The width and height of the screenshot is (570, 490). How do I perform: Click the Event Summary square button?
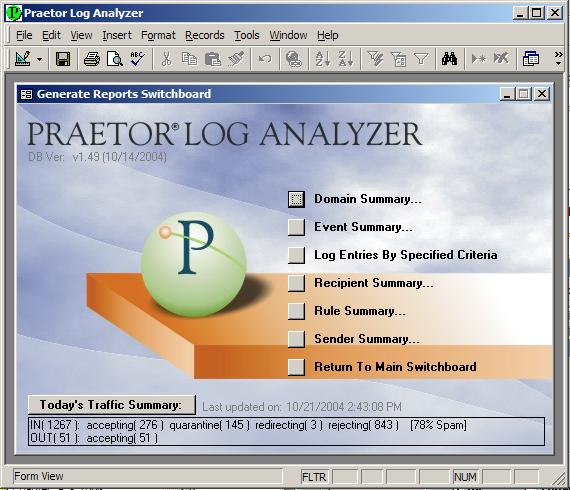point(296,227)
